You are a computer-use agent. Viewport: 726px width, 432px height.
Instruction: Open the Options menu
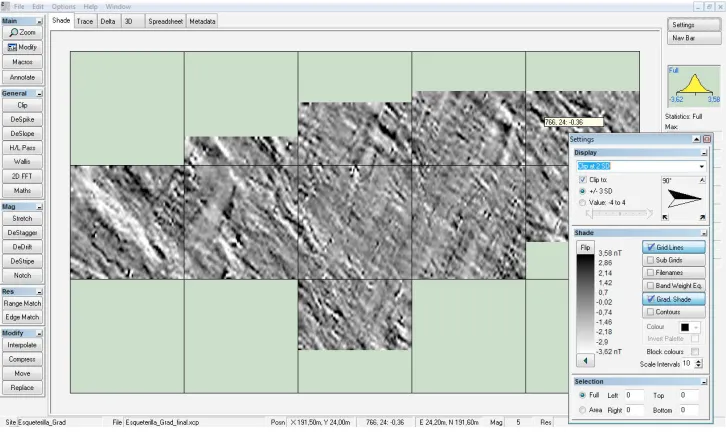[63, 6]
